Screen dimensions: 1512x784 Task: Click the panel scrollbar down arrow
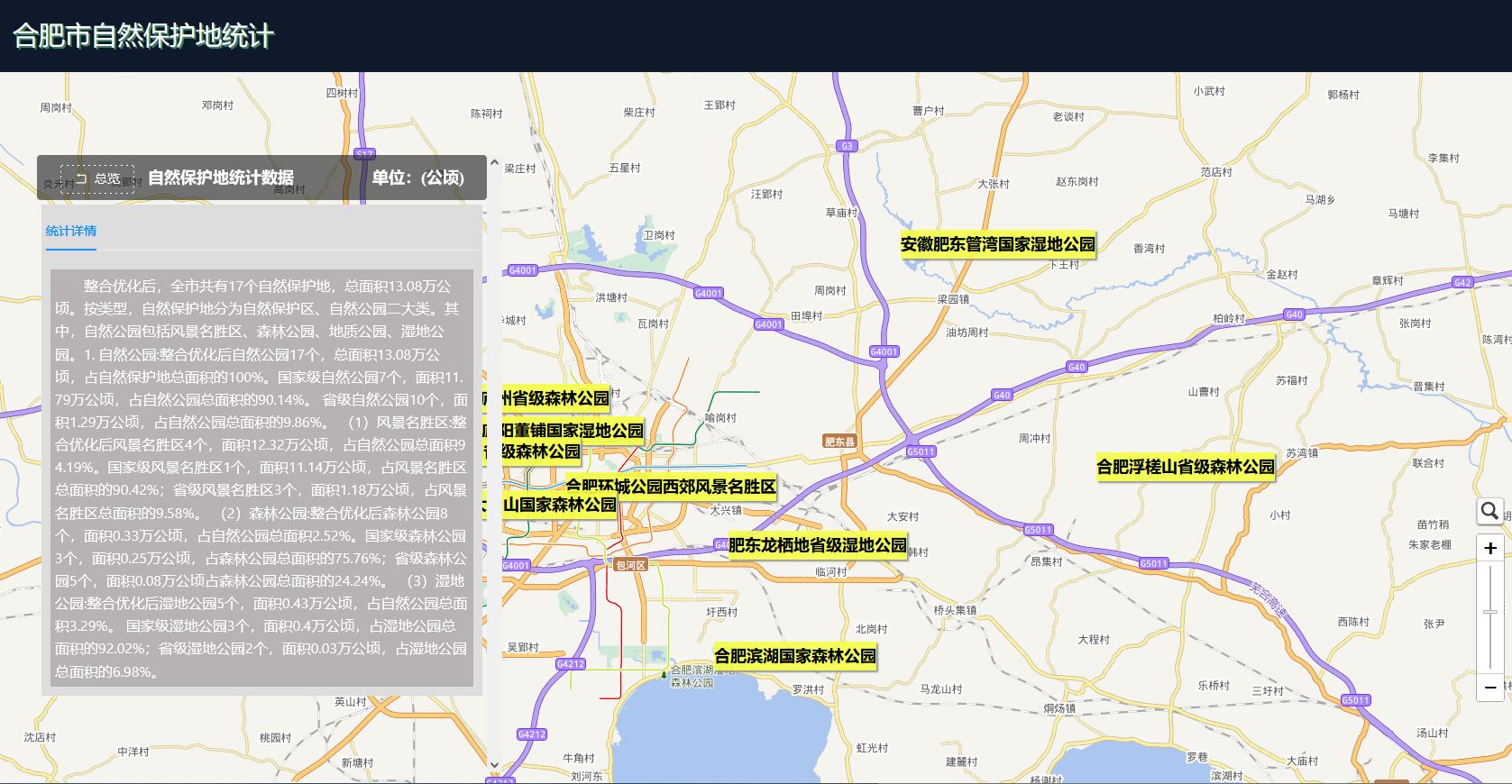tap(493, 765)
